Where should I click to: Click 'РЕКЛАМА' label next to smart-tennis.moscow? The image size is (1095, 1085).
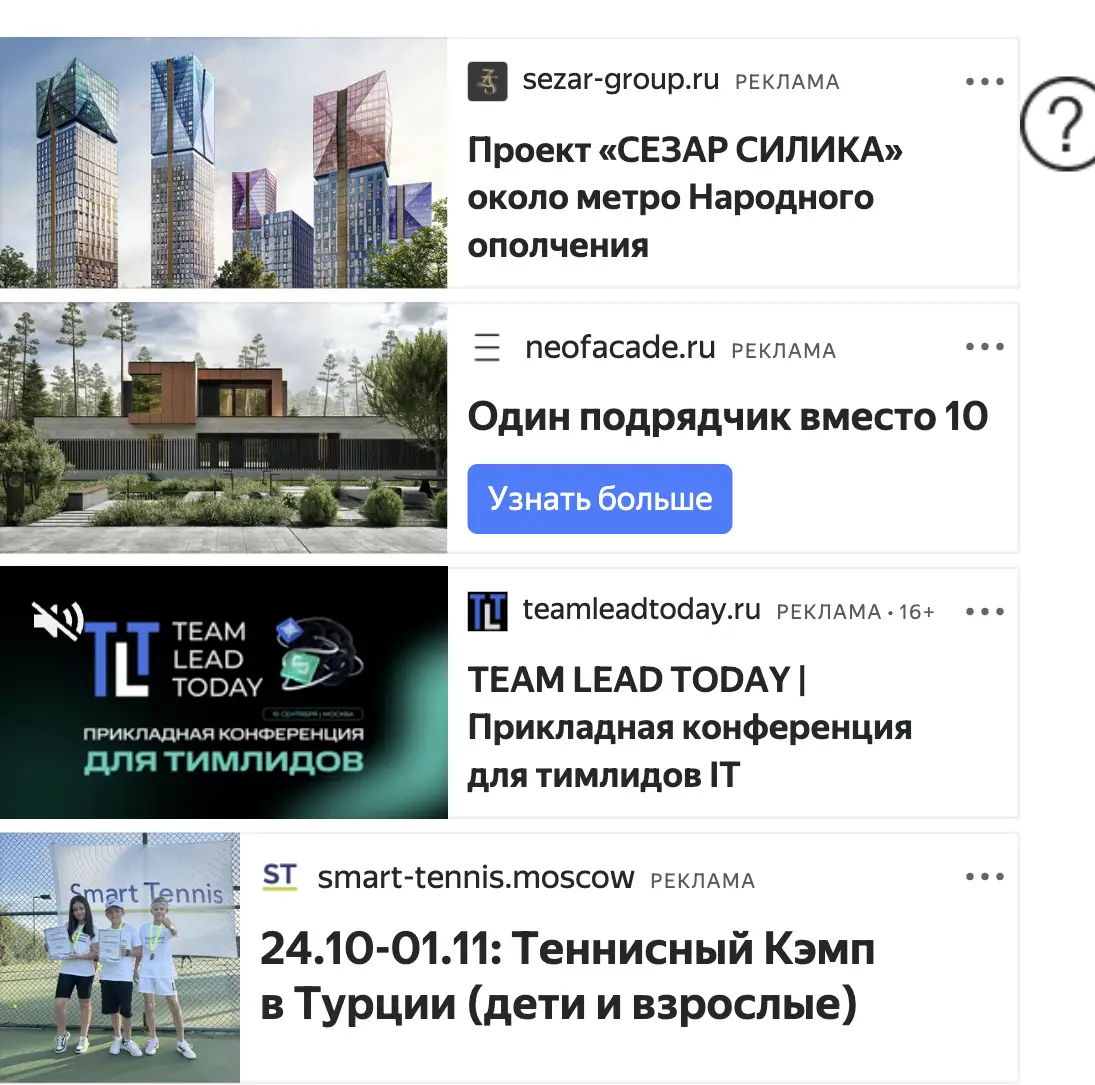(x=703, y=880)
